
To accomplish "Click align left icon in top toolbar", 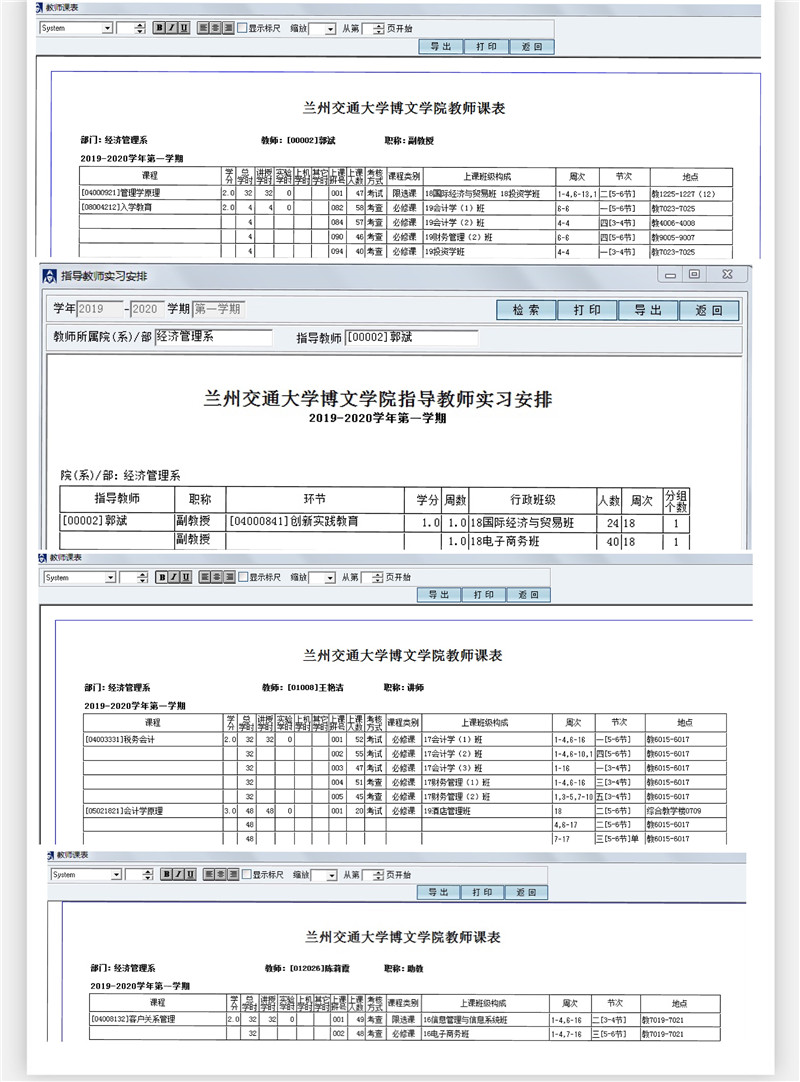I will (x=203, y=28).
